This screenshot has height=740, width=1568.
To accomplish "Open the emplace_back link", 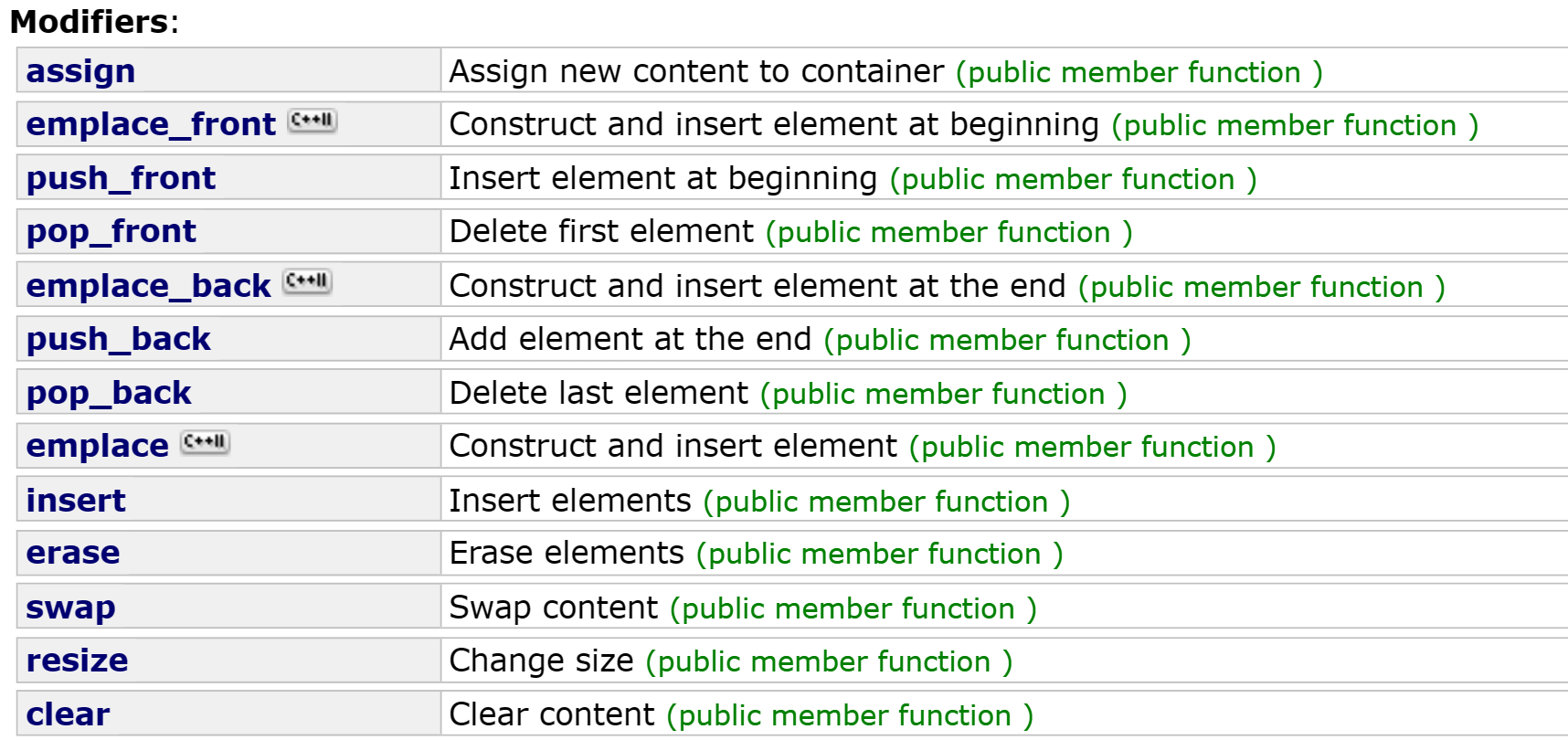I will tap(148, 286).
